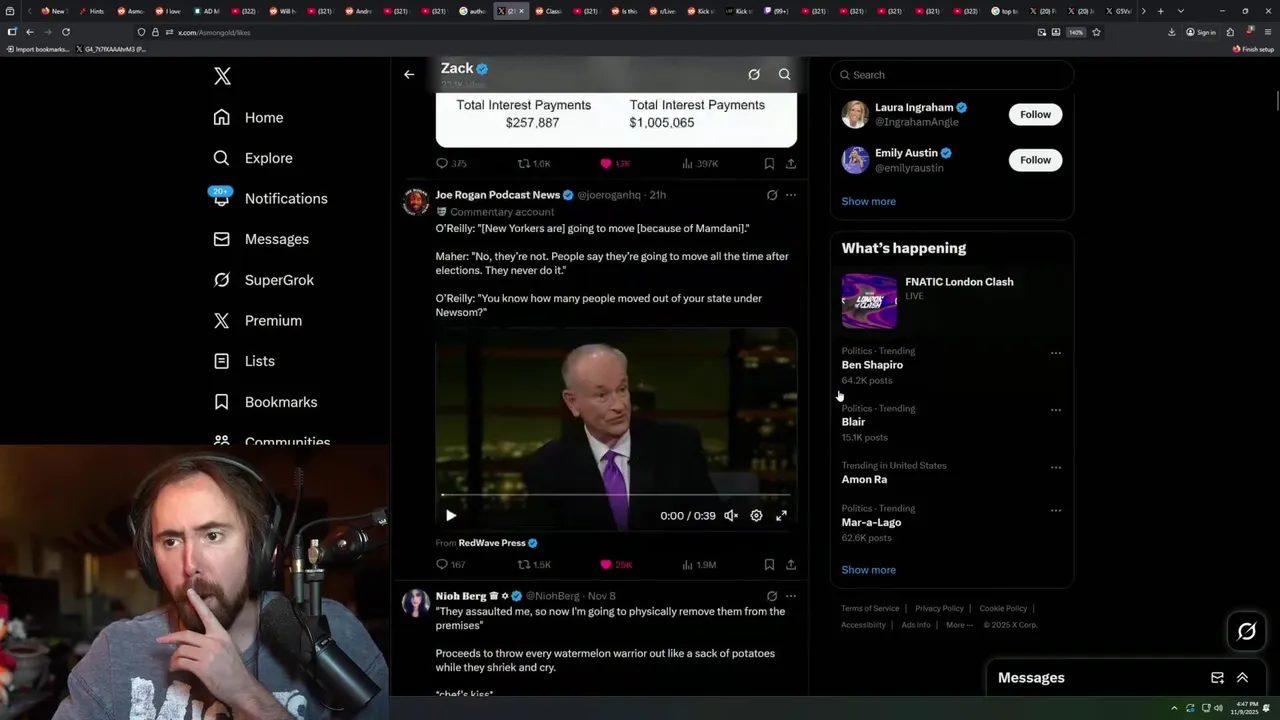Open Messages from the sidebar

click(261, 239)
